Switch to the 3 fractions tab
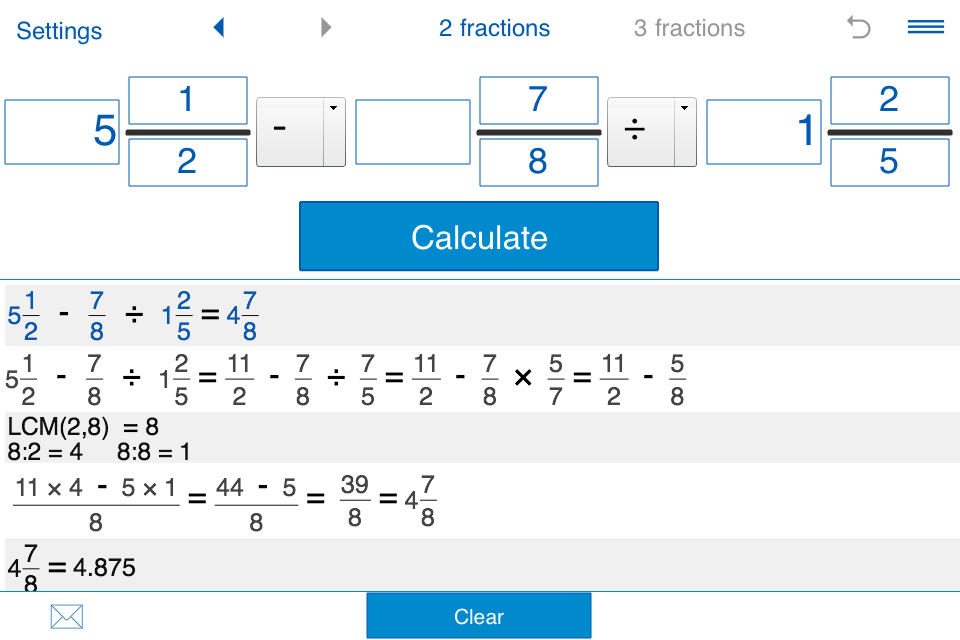Image resolution: width=960 pixels, height=640 pixels. coord(689,28)
